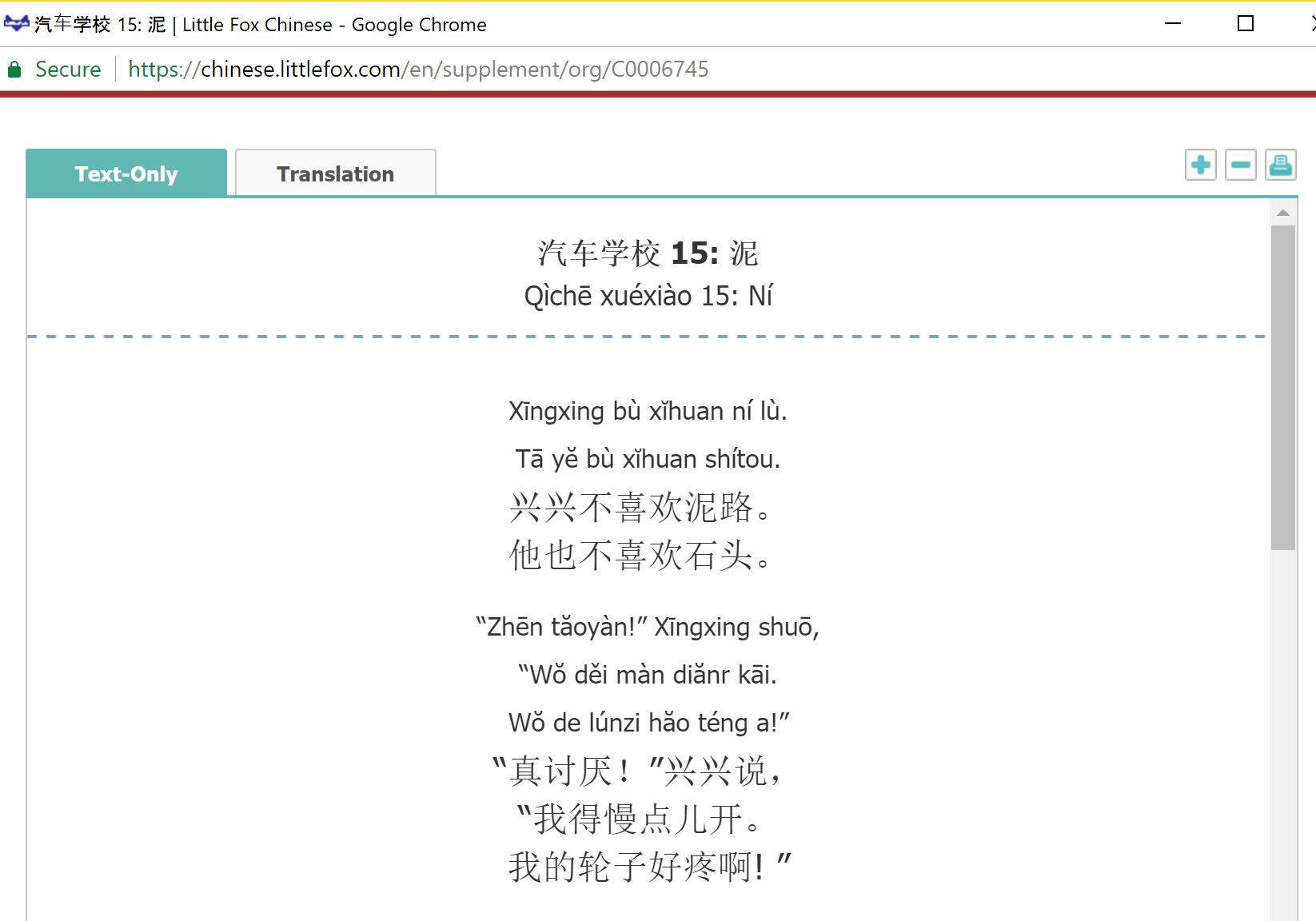Click the empty scrollbar track below the thumb
Screen dimensions: 1316x921
1282,720
